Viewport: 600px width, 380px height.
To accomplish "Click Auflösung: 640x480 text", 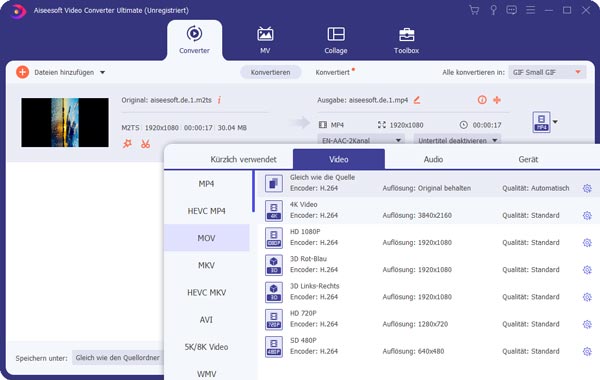I will pos(413,351).
